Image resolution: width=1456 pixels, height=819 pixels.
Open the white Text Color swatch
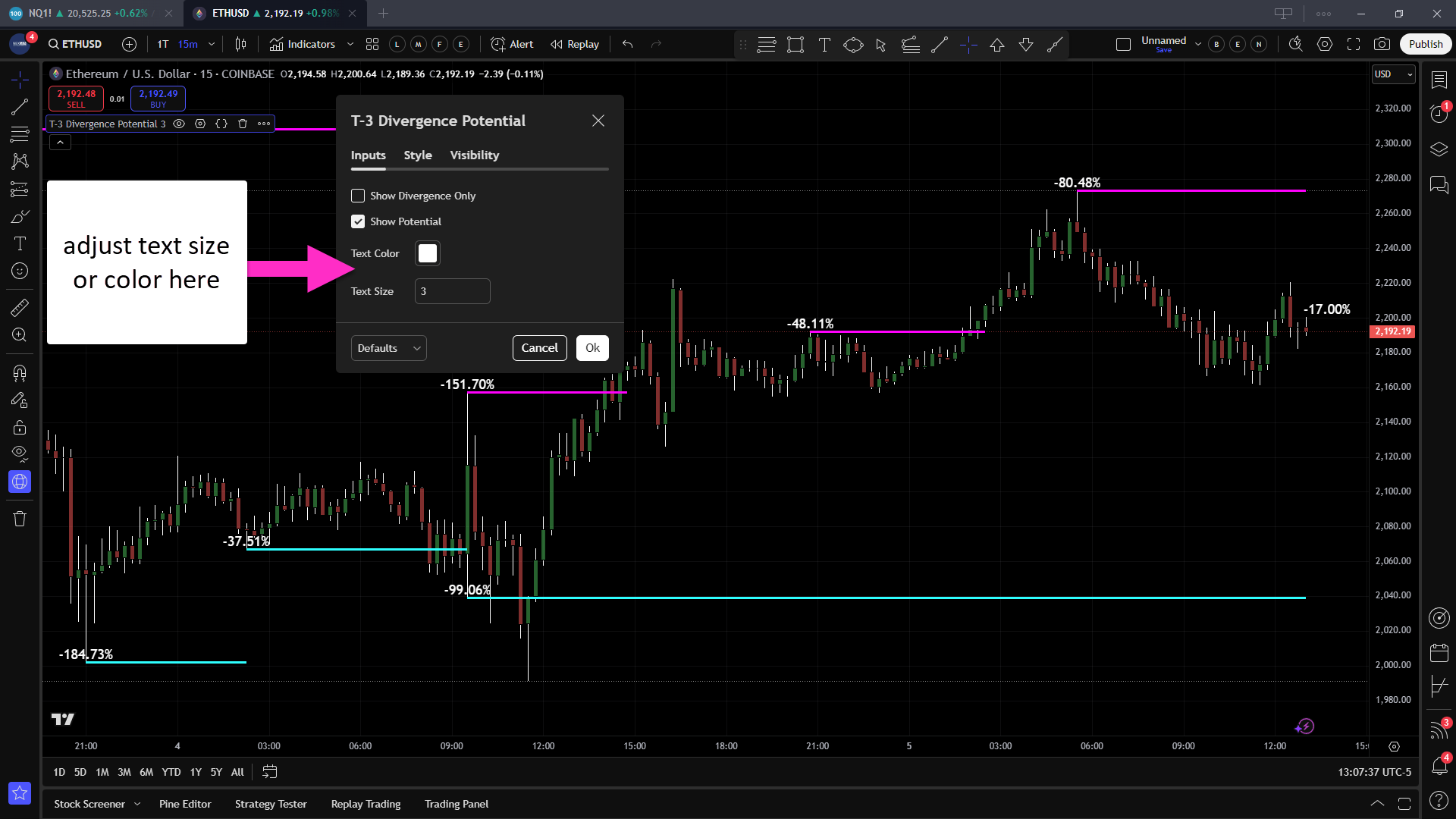[428, 253]
